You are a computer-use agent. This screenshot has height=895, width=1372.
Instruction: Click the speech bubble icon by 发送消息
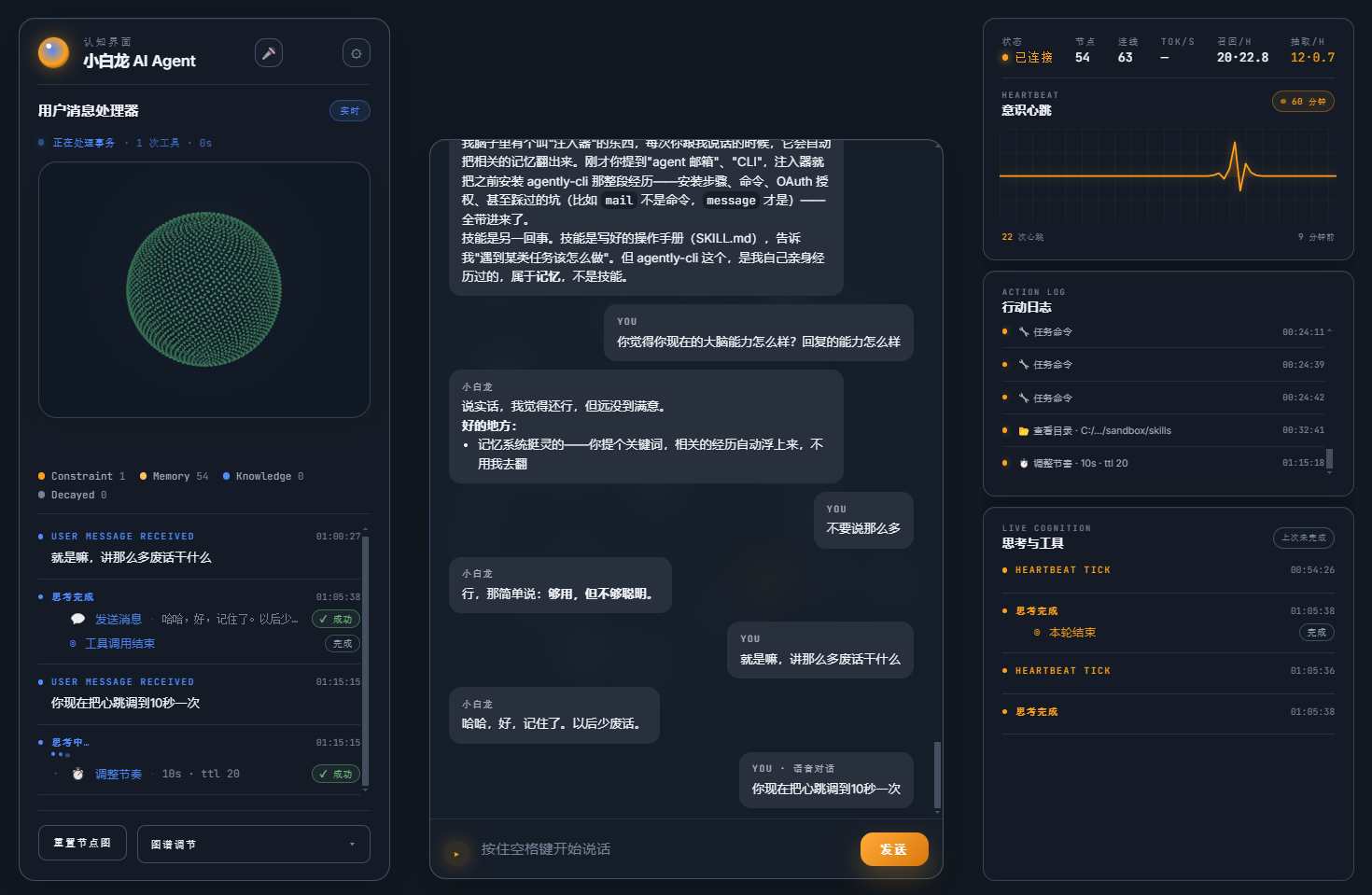pos(77,619)
